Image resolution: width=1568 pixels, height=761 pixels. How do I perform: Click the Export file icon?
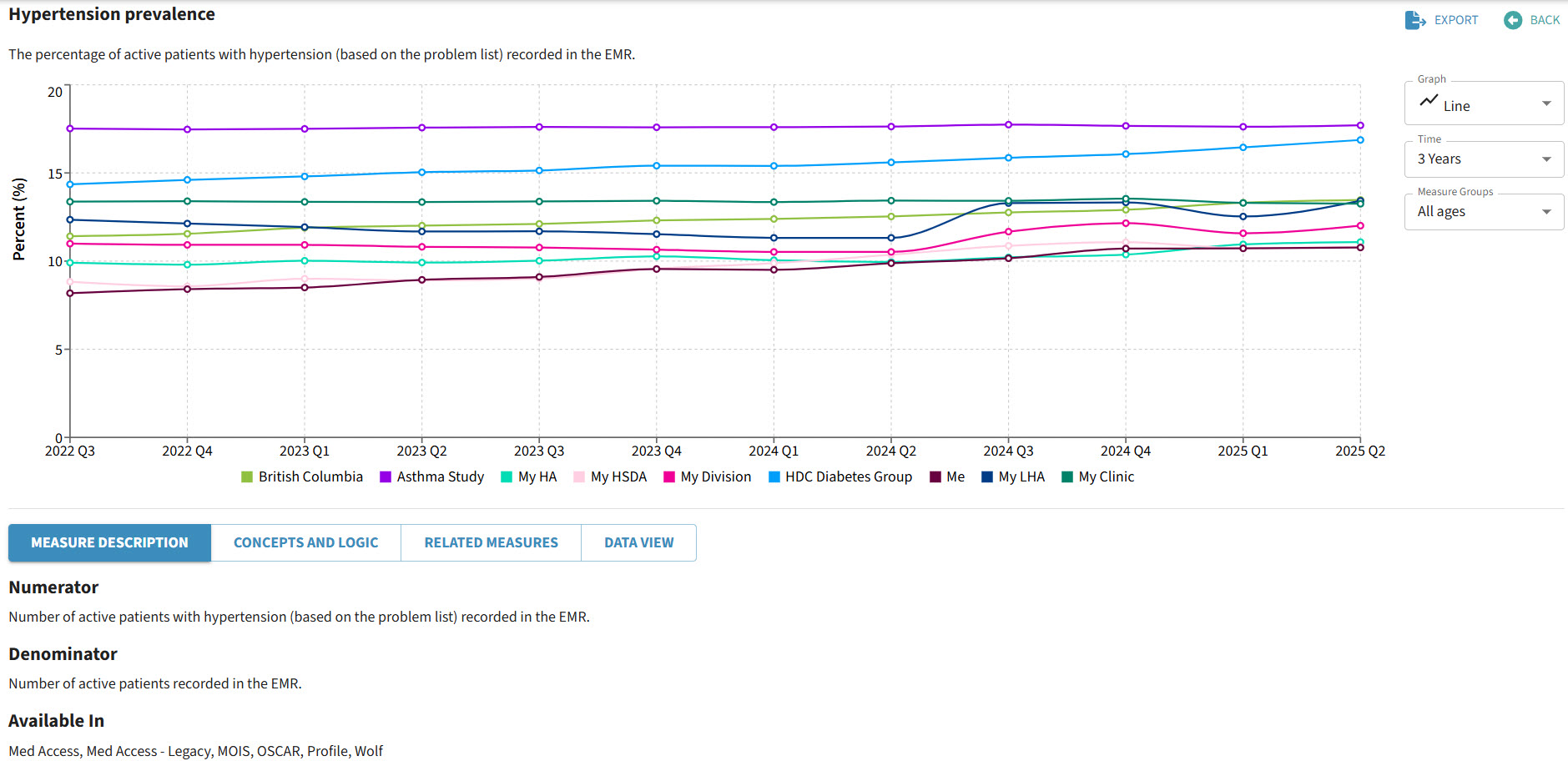[1414, 20]
